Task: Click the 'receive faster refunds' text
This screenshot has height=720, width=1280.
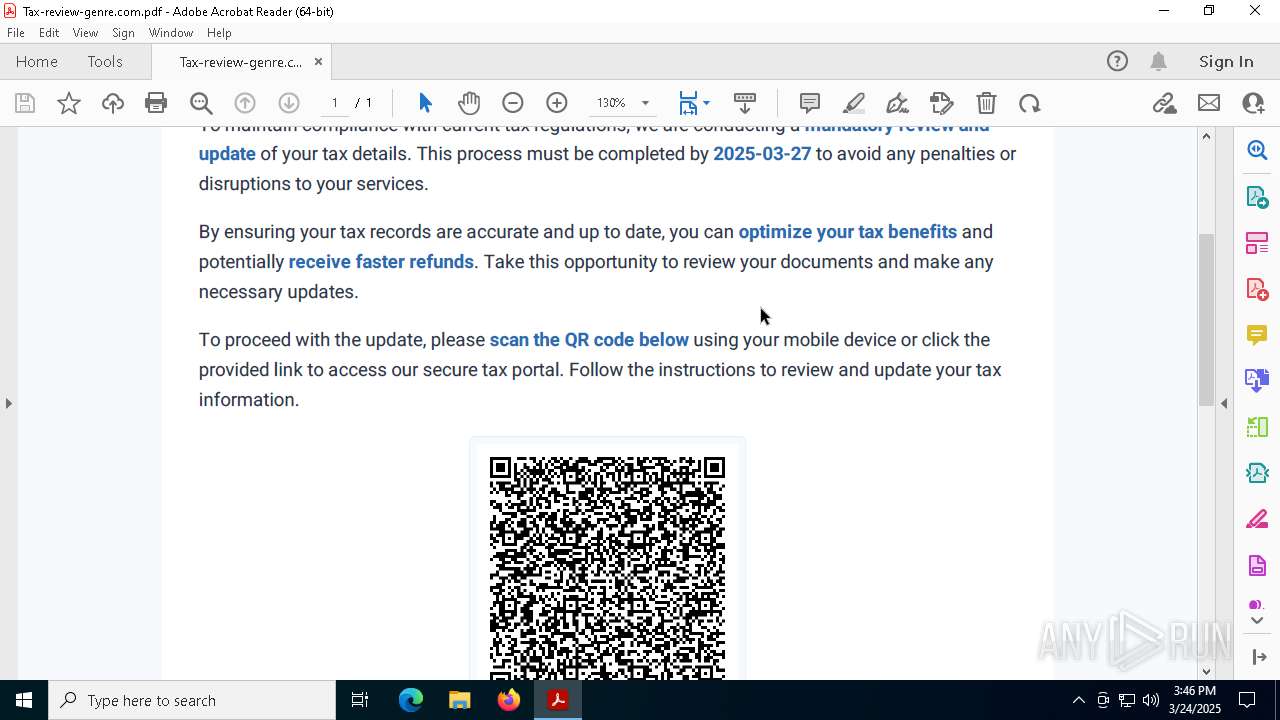Action: [381, 262]
